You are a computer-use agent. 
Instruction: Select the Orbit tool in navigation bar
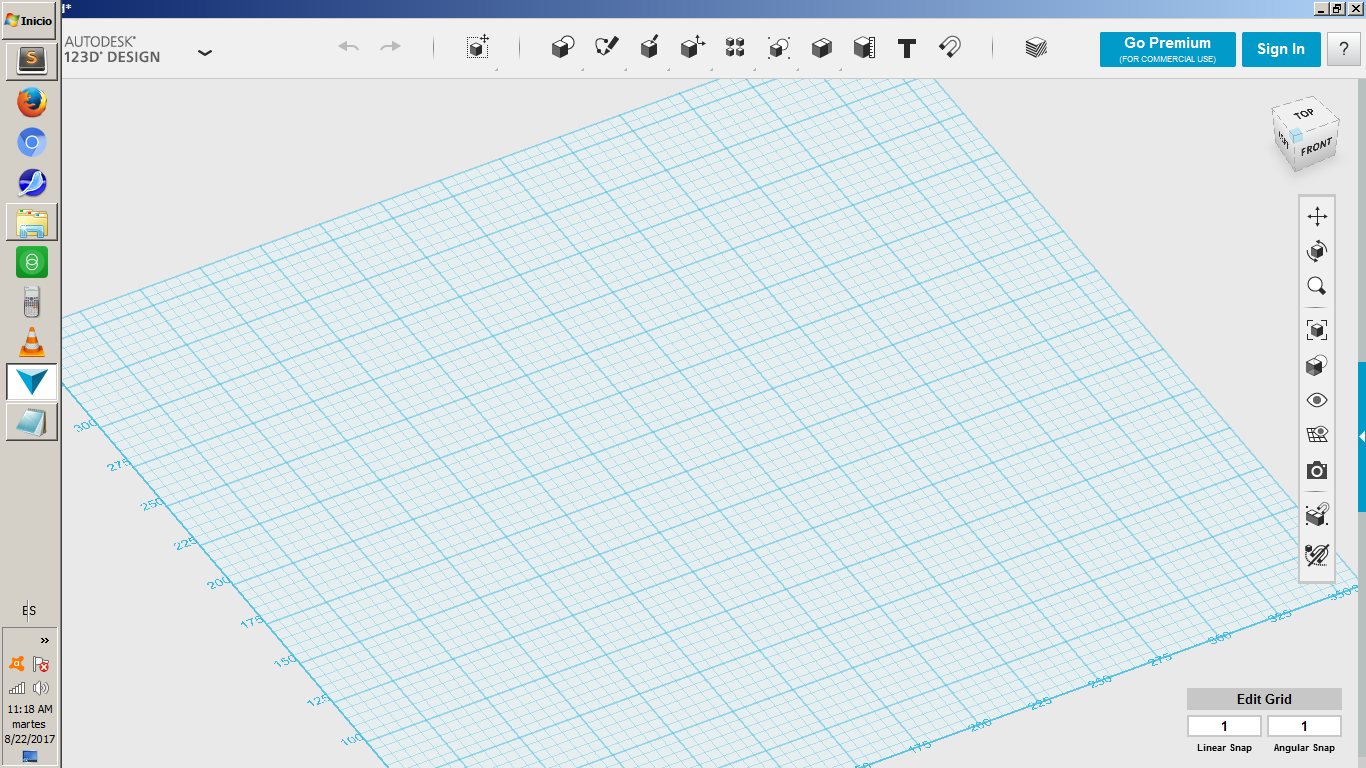(1317, 251)
